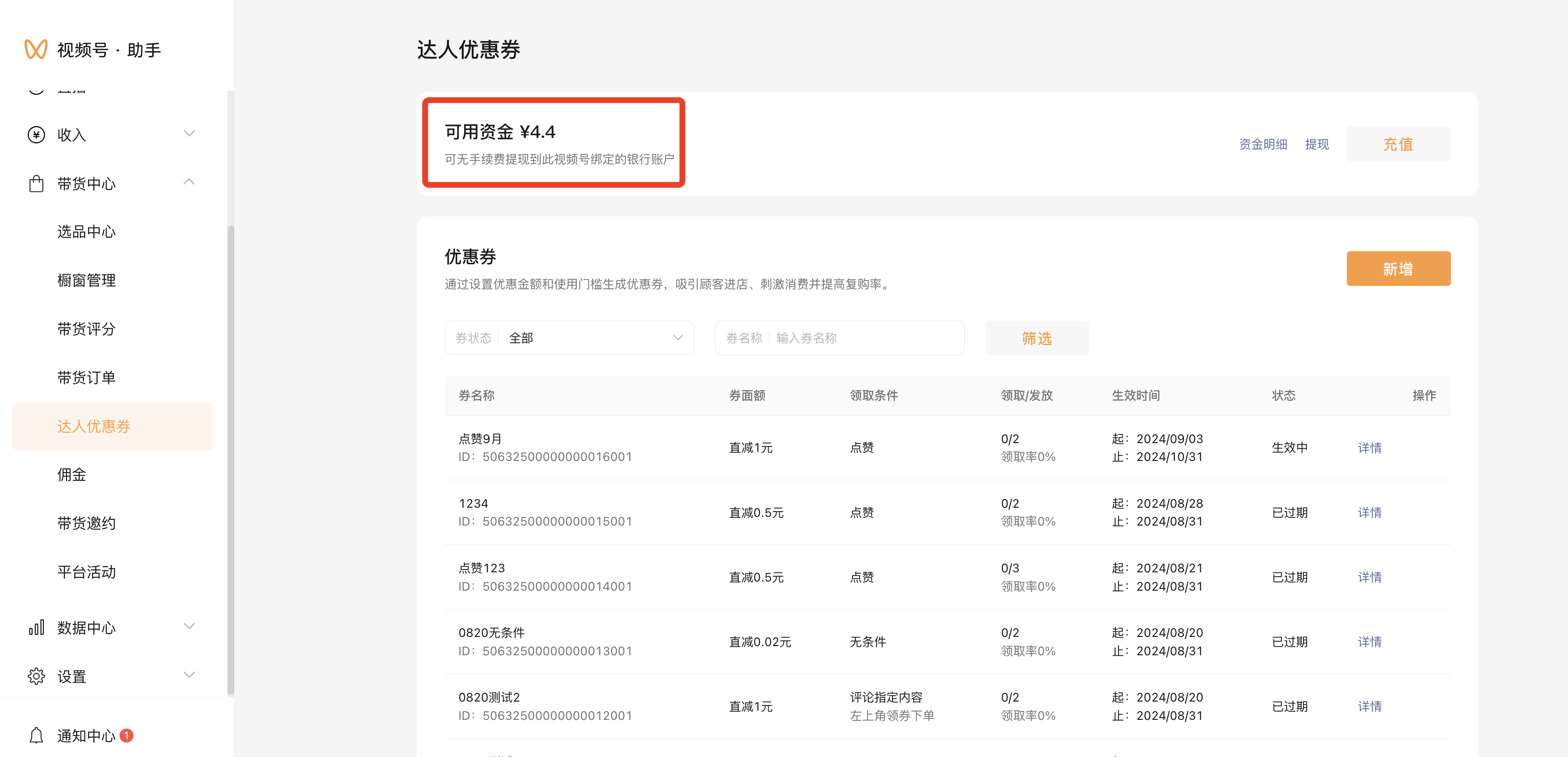This screenshot has width=1568, height=757.
Task: Click the 通知中心 bell icon
Action: pos(36,735)
